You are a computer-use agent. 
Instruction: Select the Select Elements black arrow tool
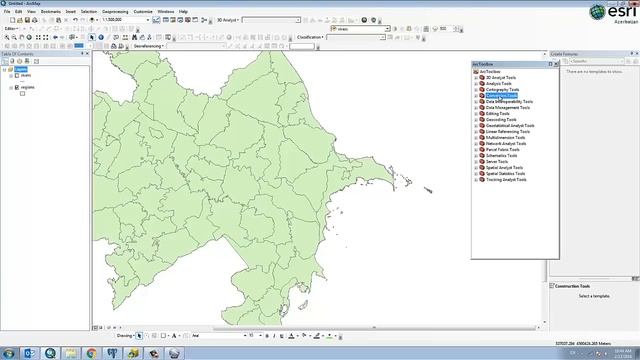[92, 37]
